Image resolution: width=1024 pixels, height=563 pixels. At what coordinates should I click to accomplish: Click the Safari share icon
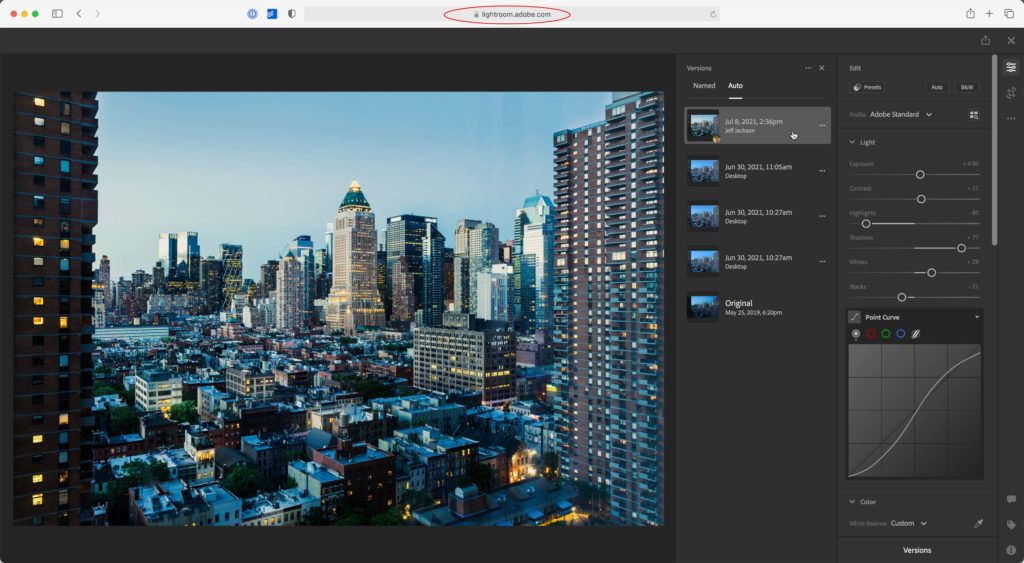click(970, 14)
